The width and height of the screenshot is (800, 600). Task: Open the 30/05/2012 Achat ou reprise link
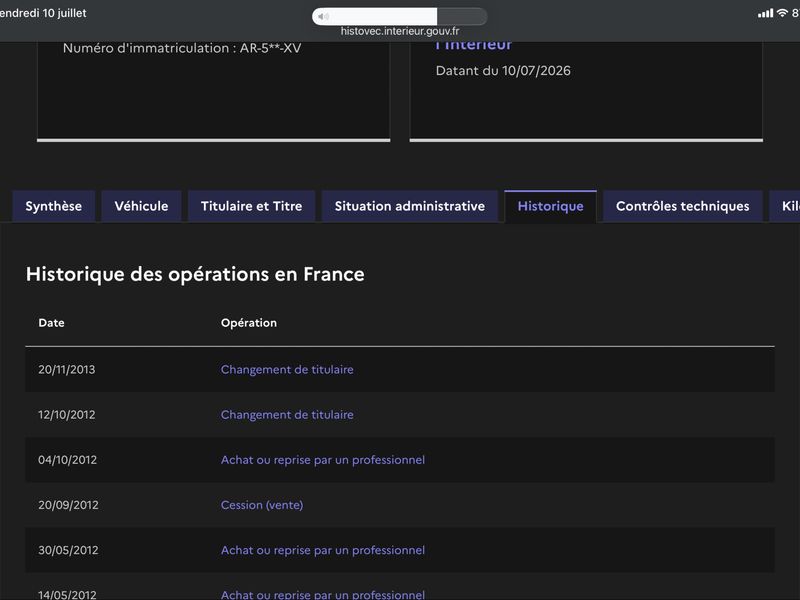[323, 550]
